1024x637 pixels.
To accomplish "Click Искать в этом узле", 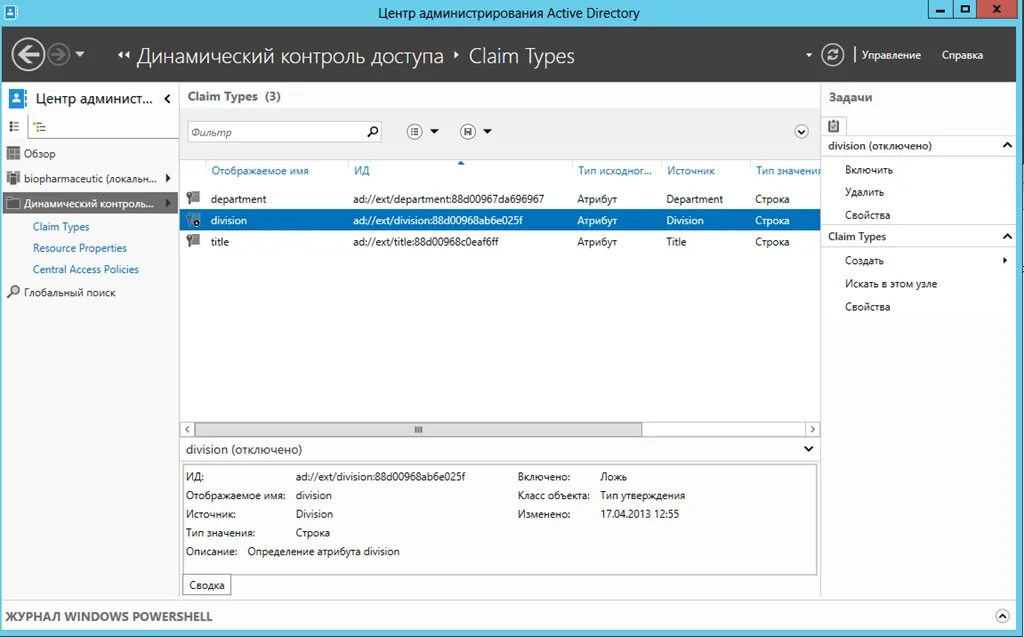I will pos(891,284).
